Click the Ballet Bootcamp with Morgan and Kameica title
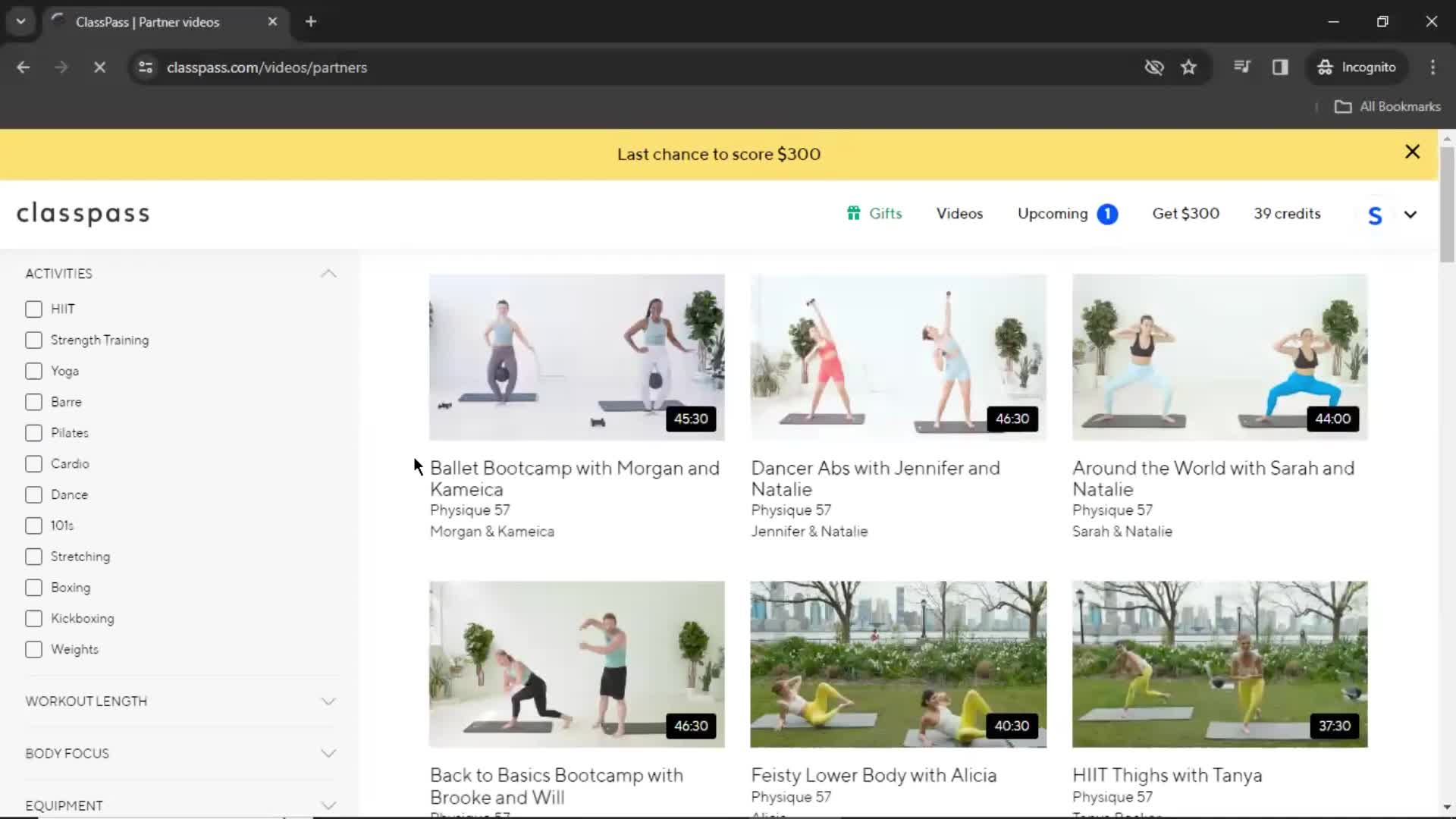The image size is (1456, 819). [575, 479]
